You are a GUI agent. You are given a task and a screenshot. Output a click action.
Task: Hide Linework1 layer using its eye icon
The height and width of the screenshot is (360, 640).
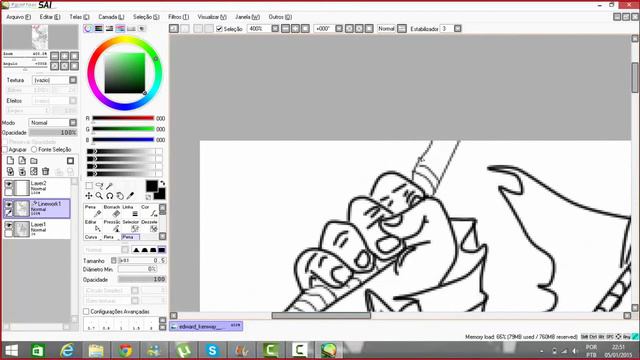[8, 204]
